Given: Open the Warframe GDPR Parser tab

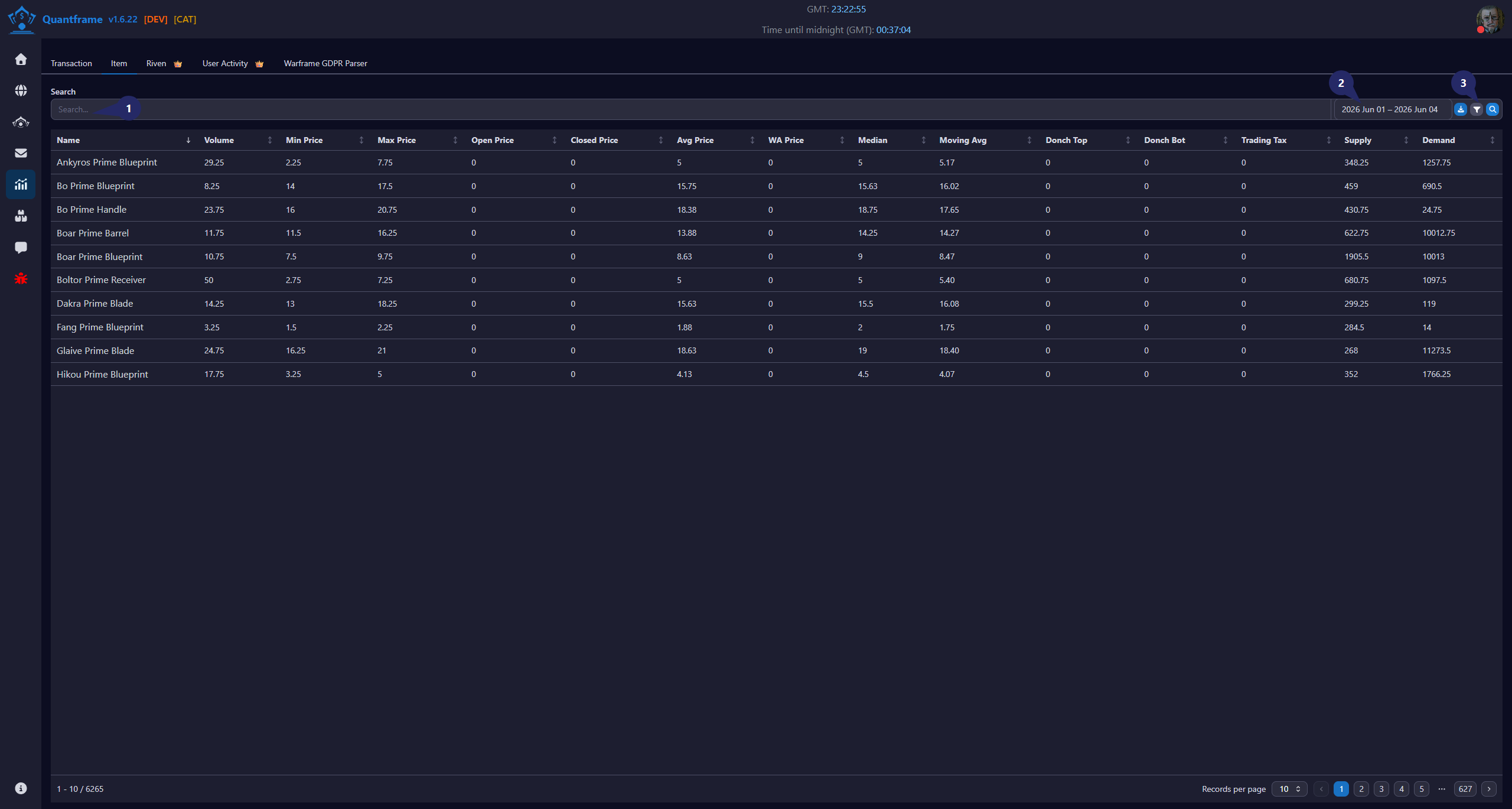Looking at the screenshot, I should tap(325, 63).
